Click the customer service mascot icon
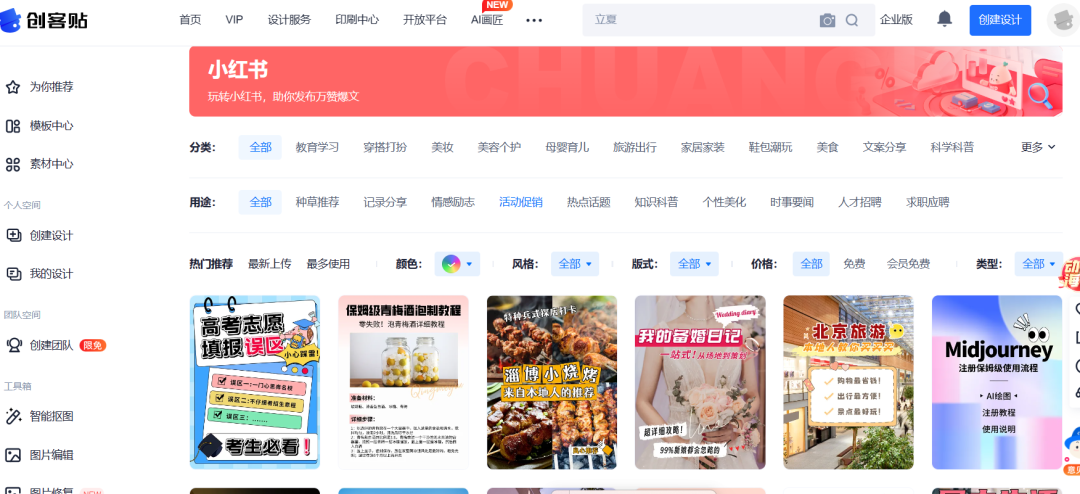The image size is (1080, 494). click(x=1072, y=444)
